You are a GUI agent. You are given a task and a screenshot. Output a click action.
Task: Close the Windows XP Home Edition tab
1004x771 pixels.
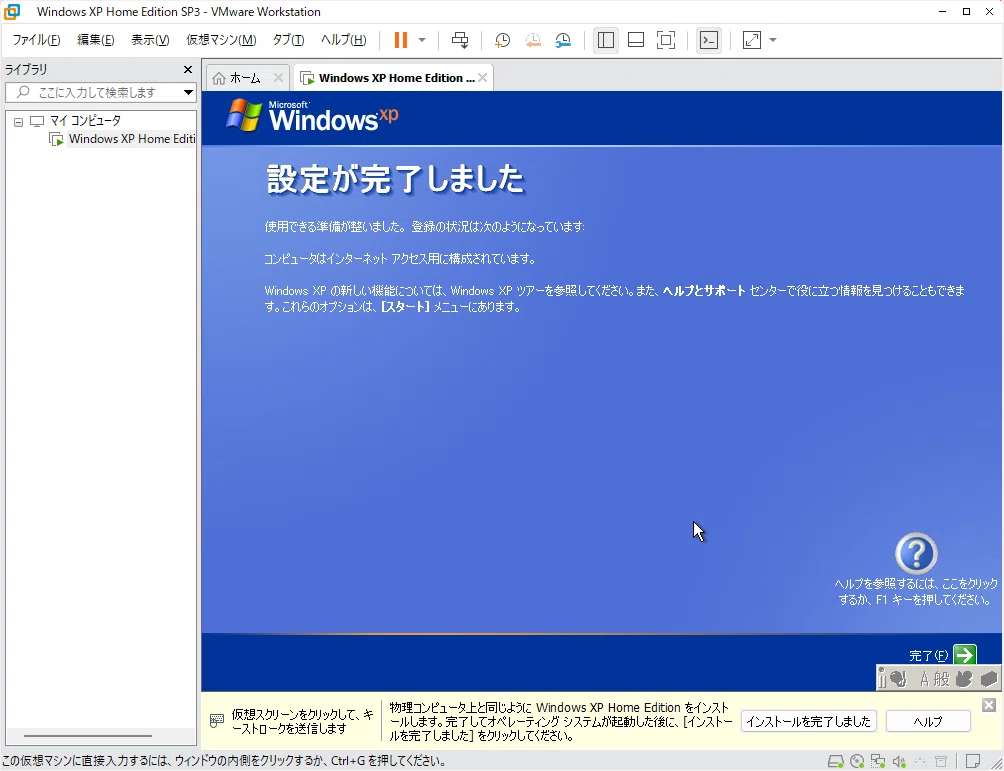pyautogui.click(x=482, y=77)
